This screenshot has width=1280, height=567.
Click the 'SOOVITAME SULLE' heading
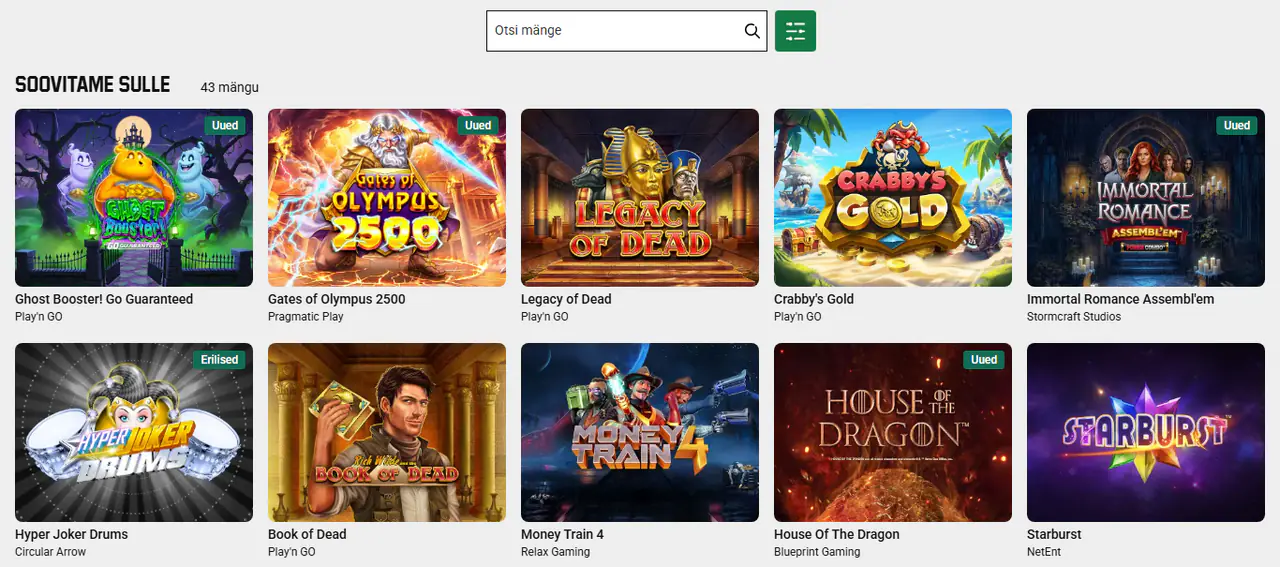pos(93,85)
